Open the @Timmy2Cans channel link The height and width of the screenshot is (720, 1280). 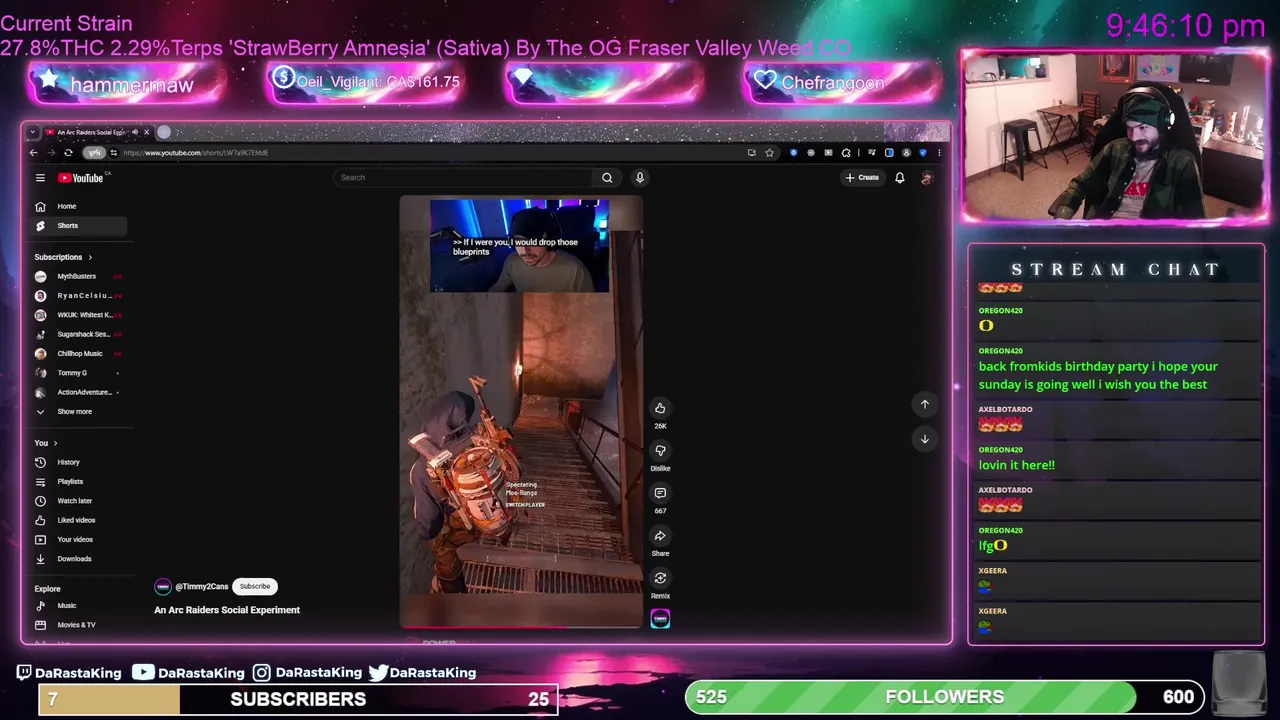tap(201, 587)
